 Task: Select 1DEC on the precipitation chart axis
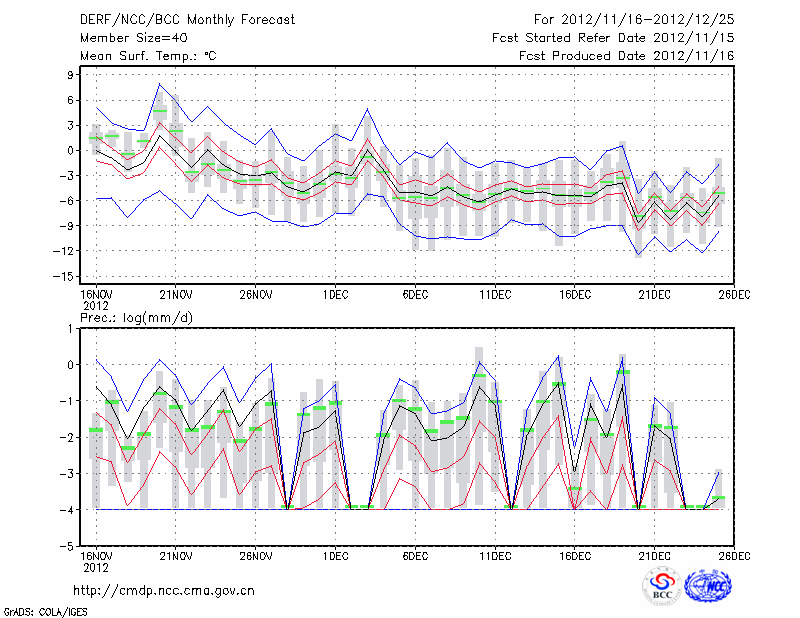click(335, 556)
